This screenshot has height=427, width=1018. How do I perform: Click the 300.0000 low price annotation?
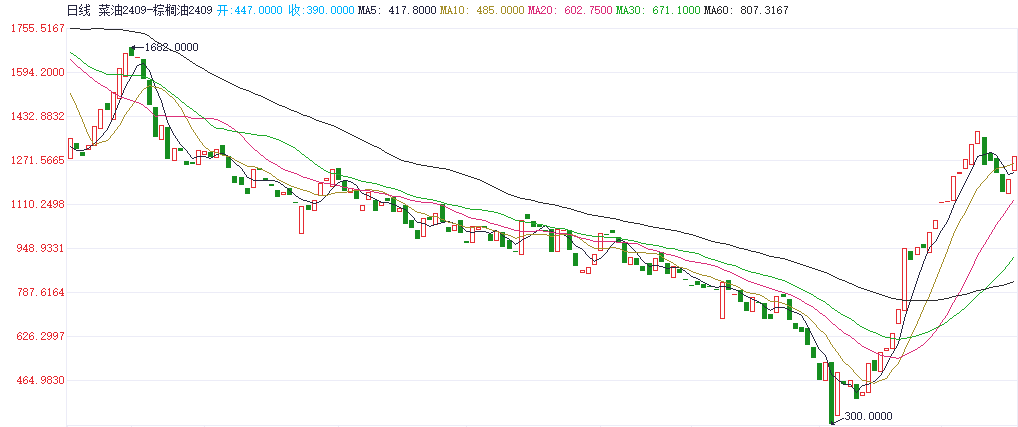(867, 416)
